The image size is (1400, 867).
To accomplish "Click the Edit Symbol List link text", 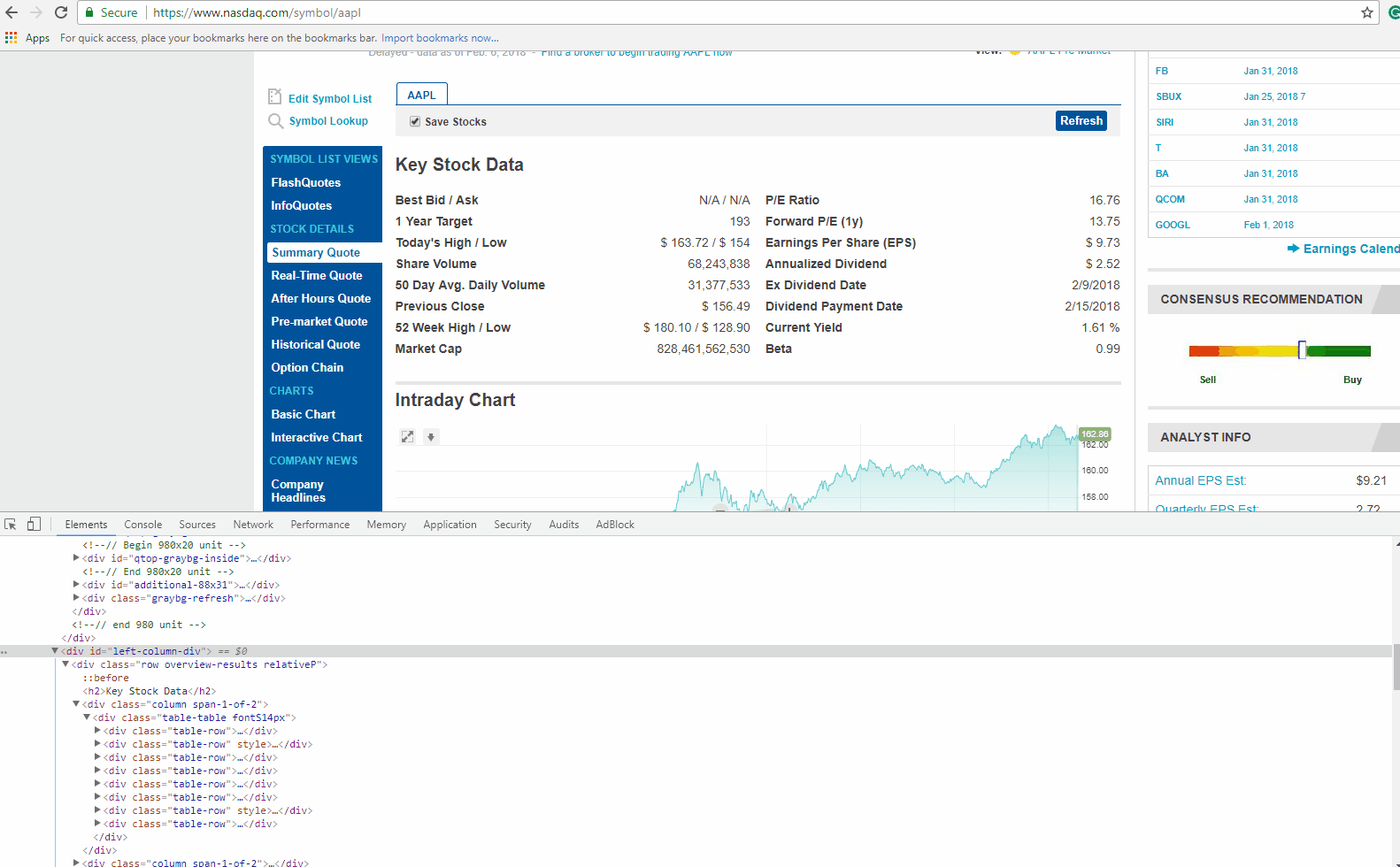I will click(330, 99).
